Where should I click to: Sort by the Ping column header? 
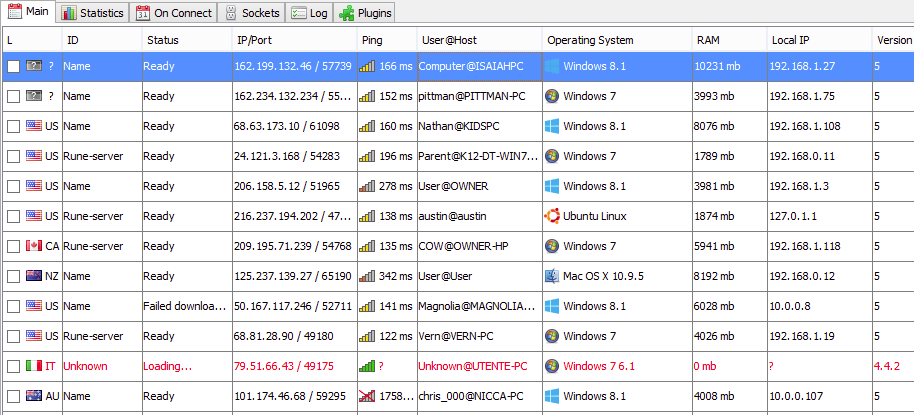point(387,40)
